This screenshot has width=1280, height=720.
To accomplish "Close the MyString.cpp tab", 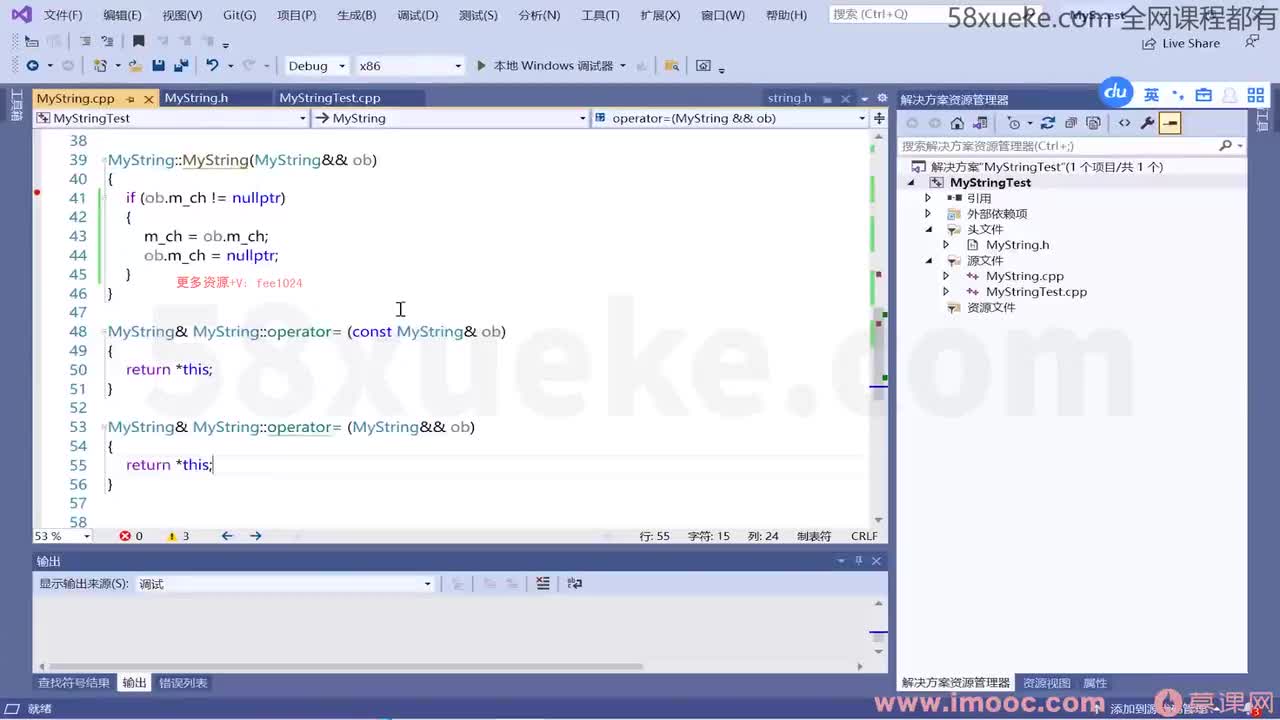I will coord(149,98).
